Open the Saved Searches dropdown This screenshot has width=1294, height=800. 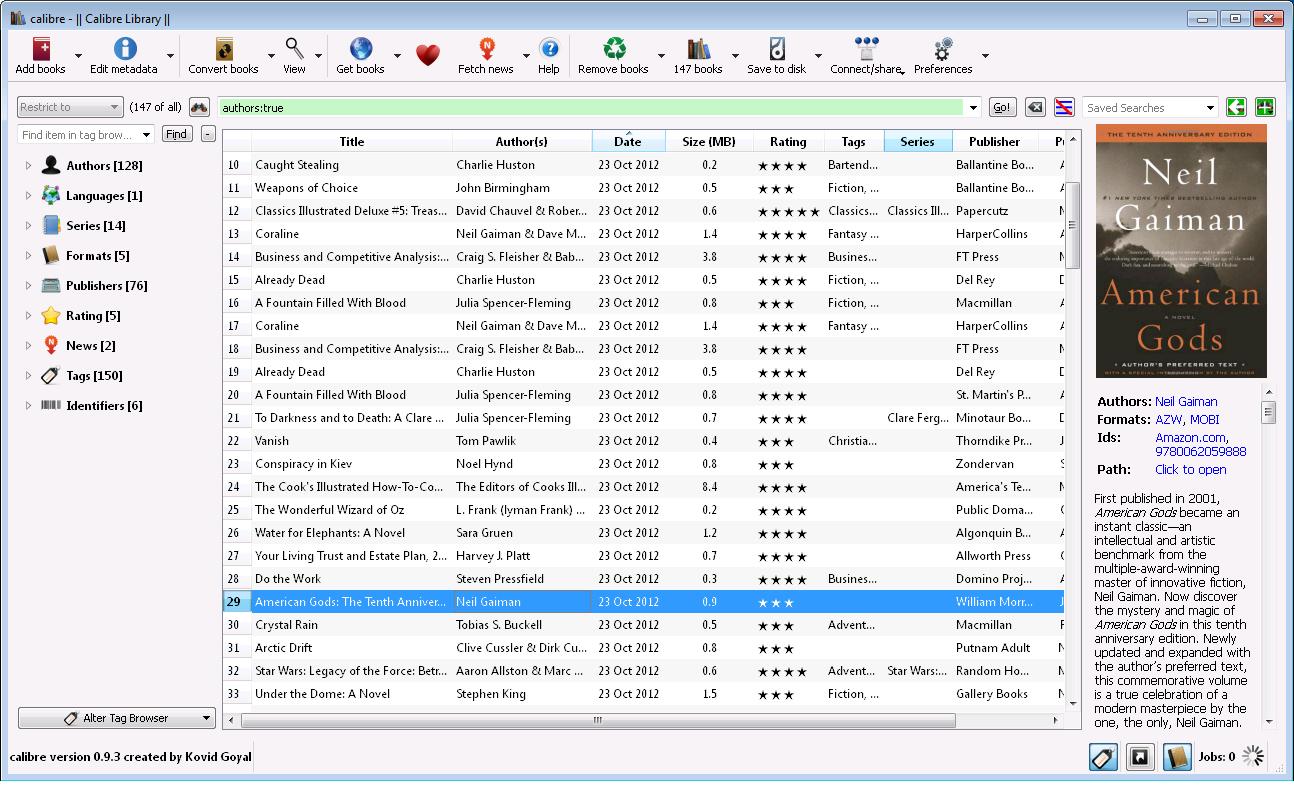point(1150,107)
